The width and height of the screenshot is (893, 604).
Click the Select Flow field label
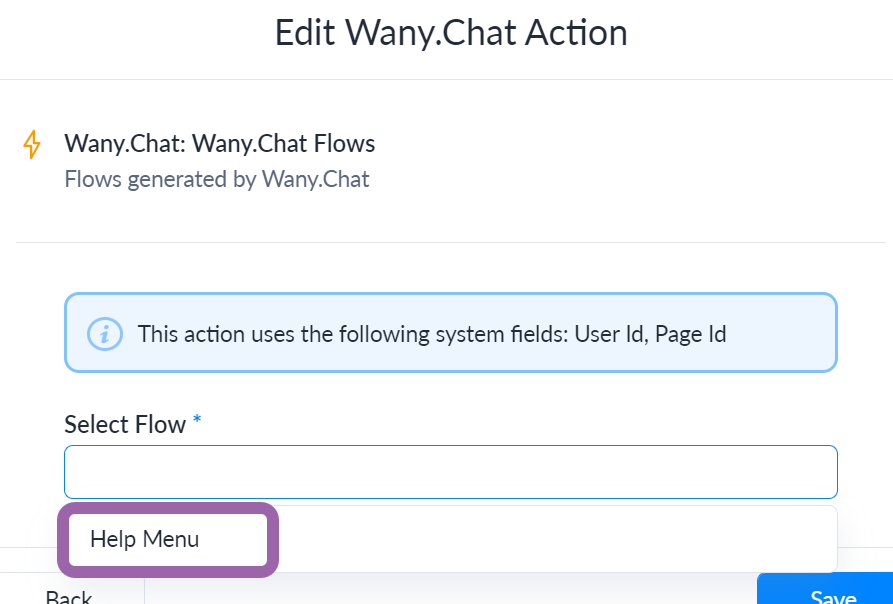(125, 425)
